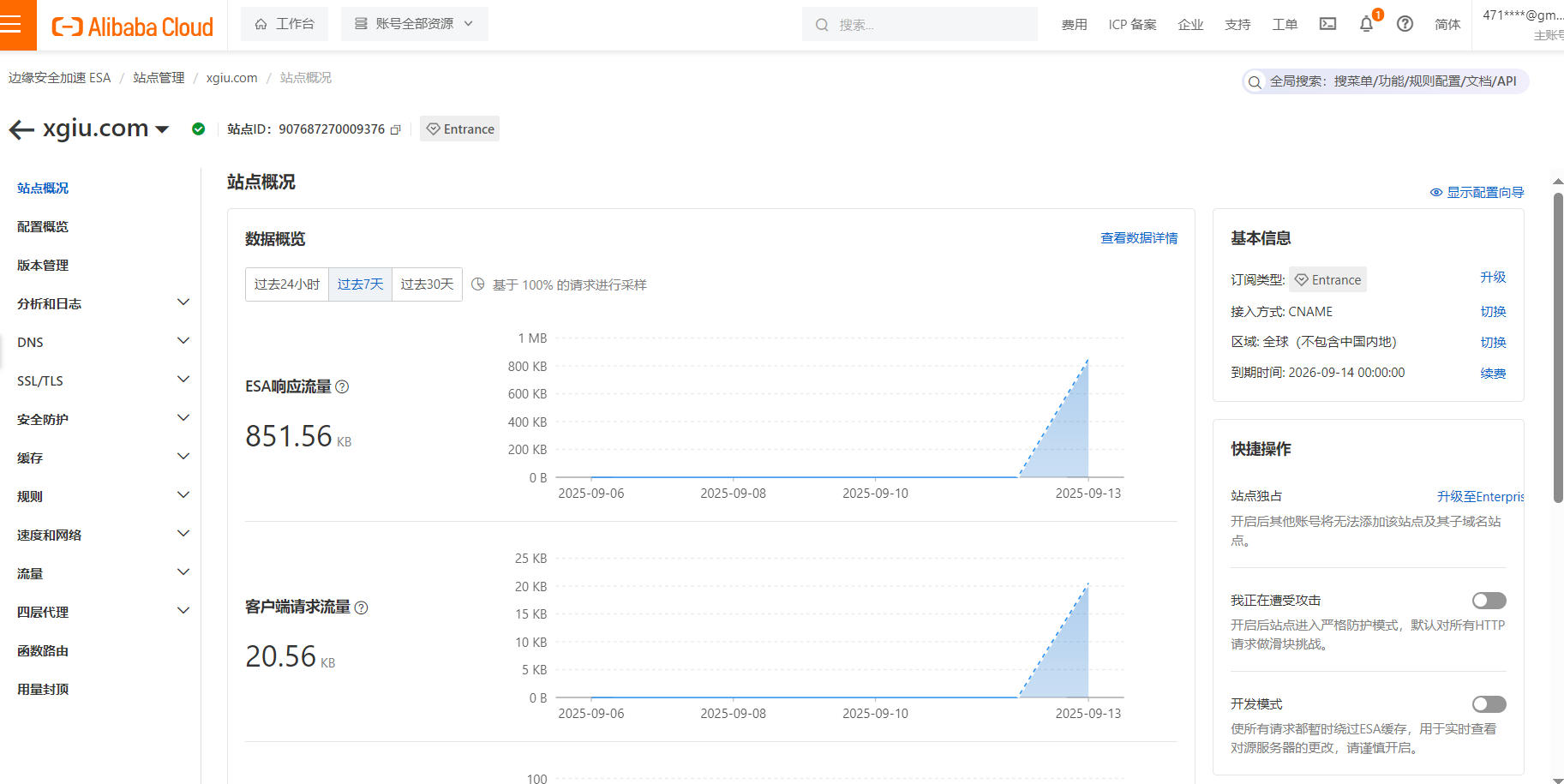Click the clock icon beside sampling note

click(x=478, y=284)
